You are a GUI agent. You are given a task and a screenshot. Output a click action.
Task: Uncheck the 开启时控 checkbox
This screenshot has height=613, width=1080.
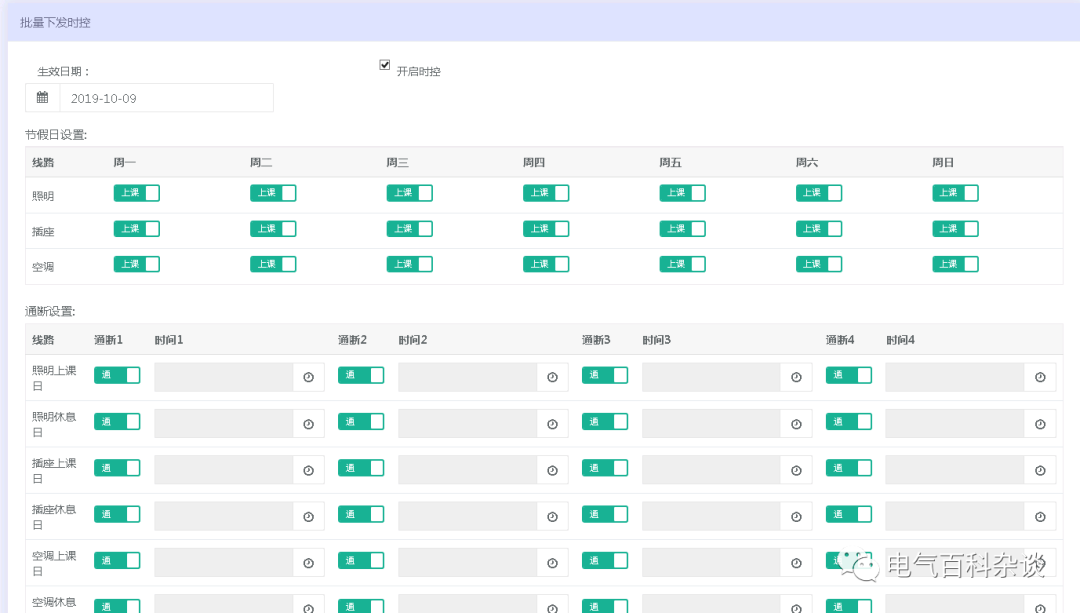pos(384,65)
